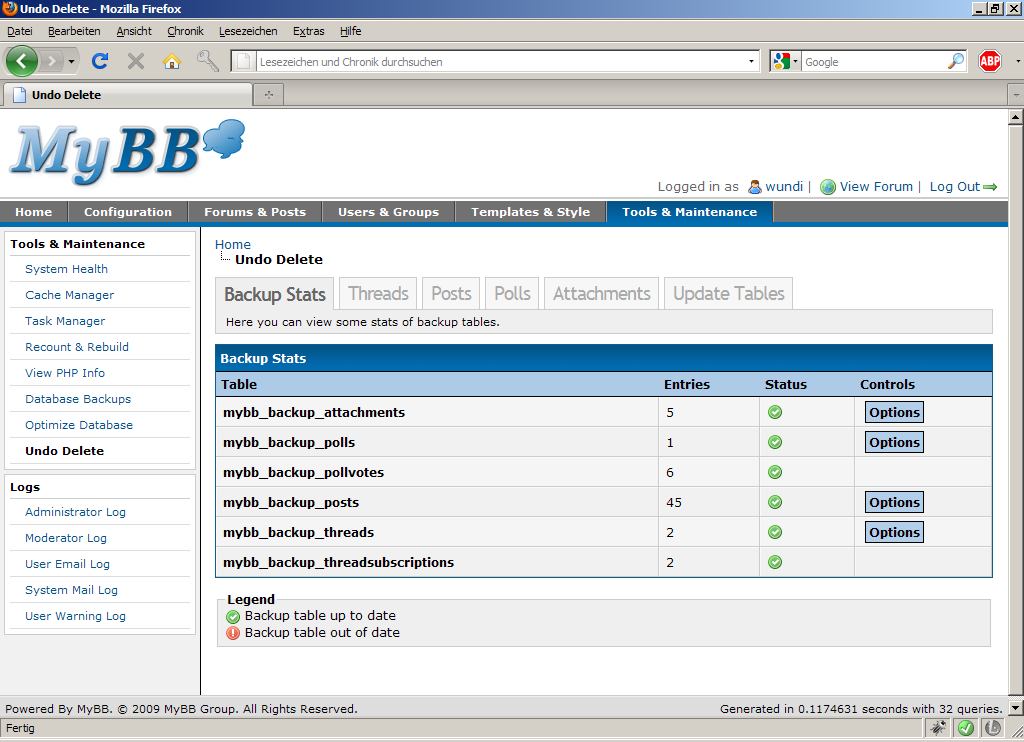
Task: Click the Log Out link
Action: pos(955,187)
